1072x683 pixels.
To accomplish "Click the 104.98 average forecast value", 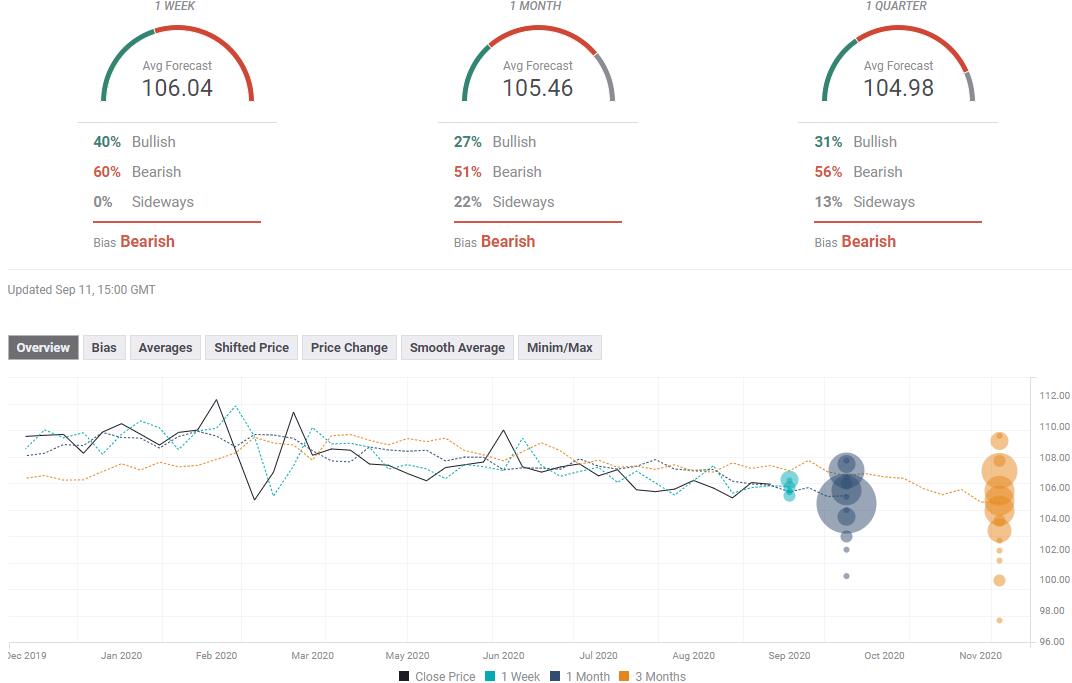I will coord(898,88).
